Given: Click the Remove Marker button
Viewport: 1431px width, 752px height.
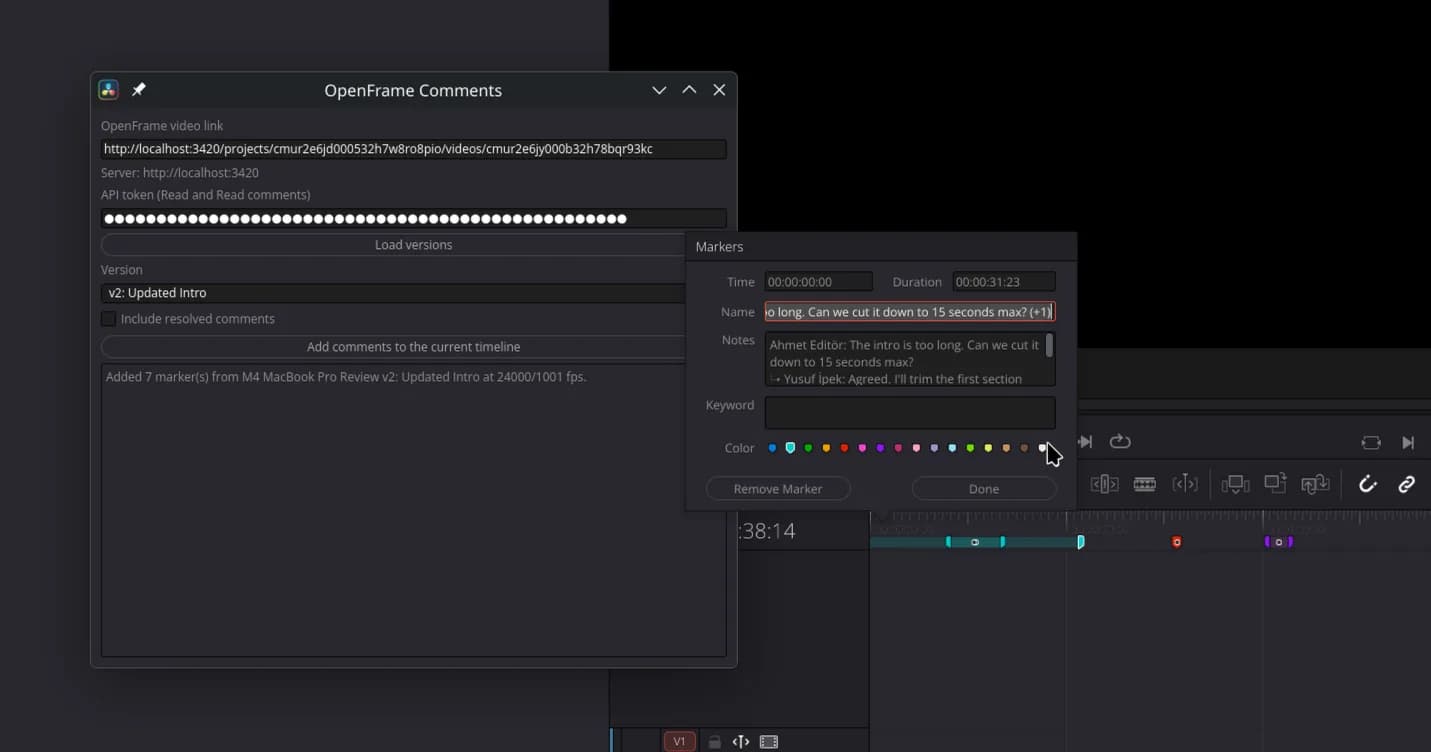Looking at the screenshot, I should click(x=778, y=489).
